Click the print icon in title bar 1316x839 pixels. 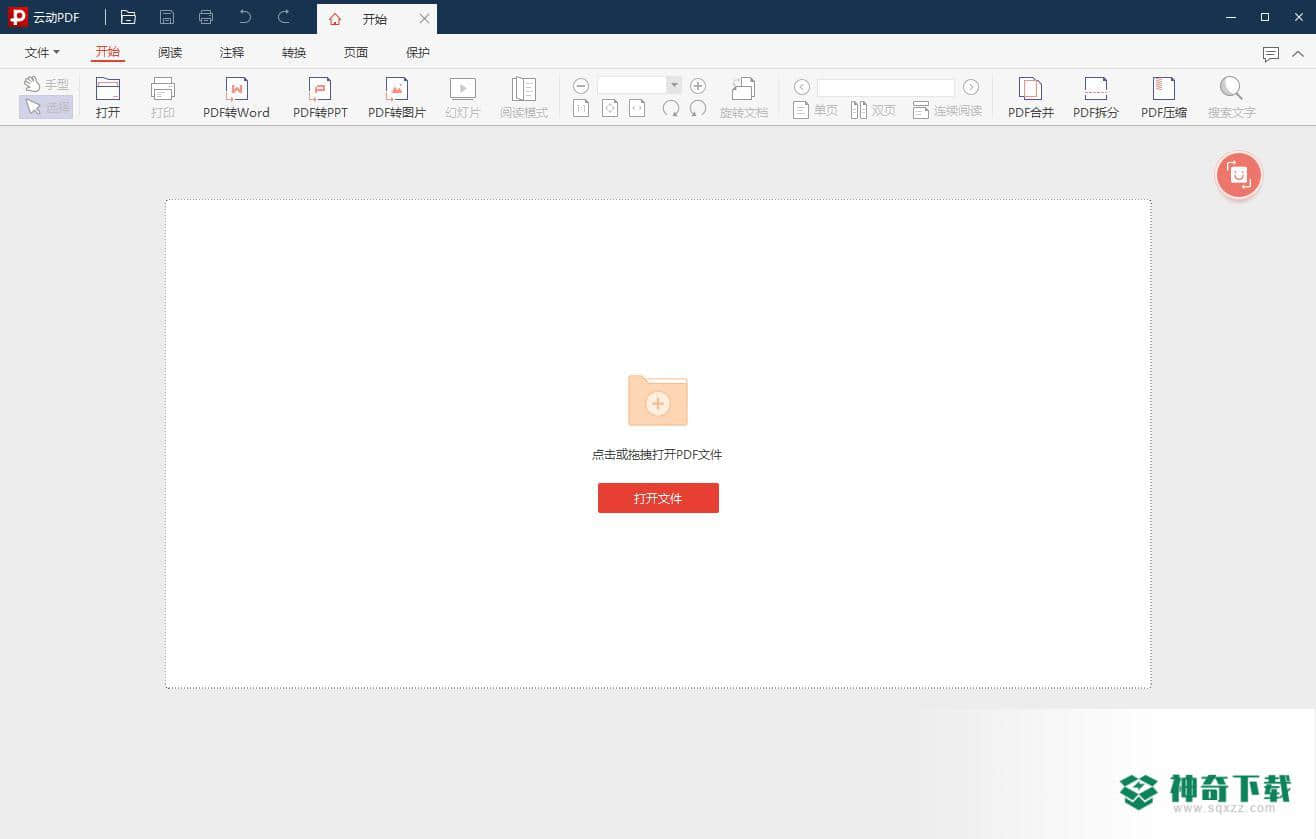coord(206,17)
